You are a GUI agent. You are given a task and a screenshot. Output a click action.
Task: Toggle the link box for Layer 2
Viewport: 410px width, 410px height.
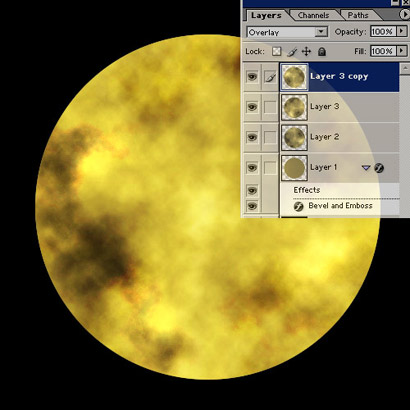point(270,137)
